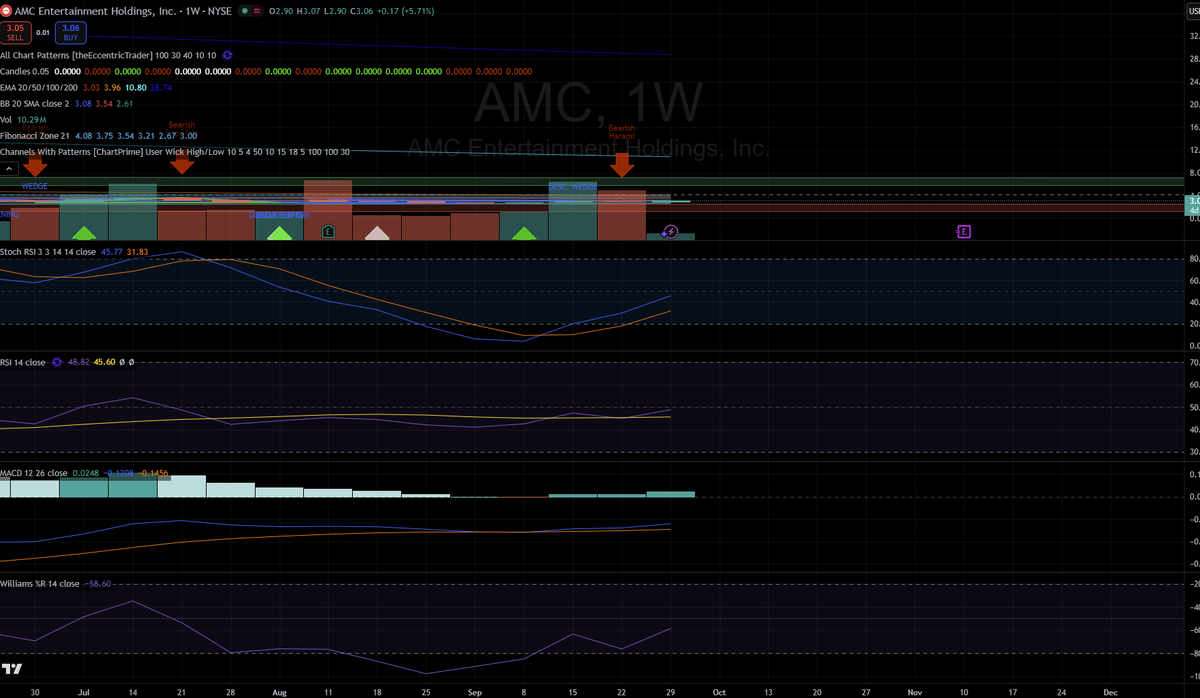Click the white up-arrow marker in August
The width and height of the screenshot is (1200, 698).
(377, 234)
